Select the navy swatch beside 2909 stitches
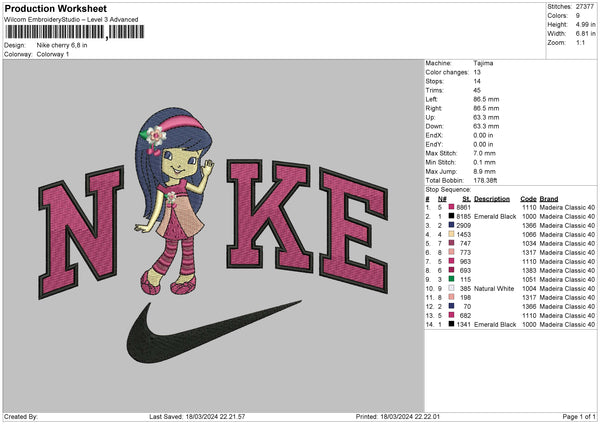The height and width of the screenshot is (424, 600). coord(451,225)
